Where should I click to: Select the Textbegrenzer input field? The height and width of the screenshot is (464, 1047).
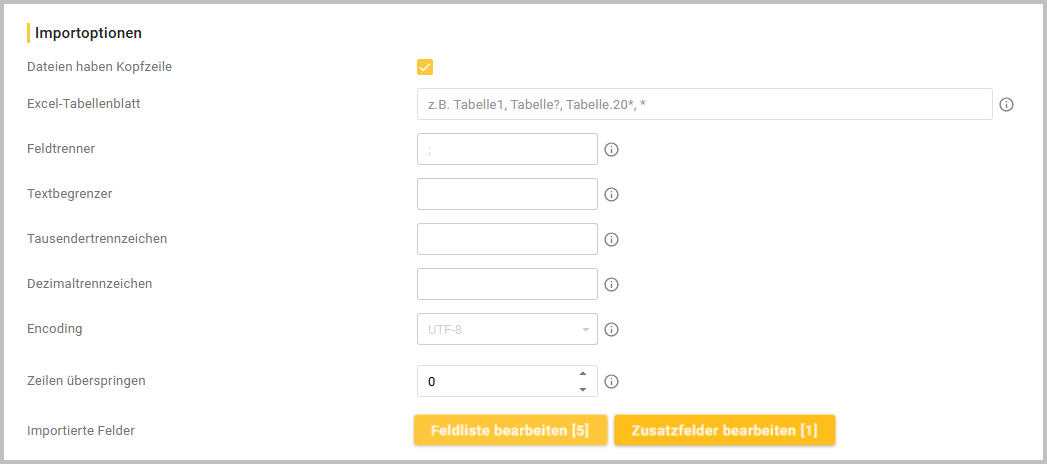(507, 194)
